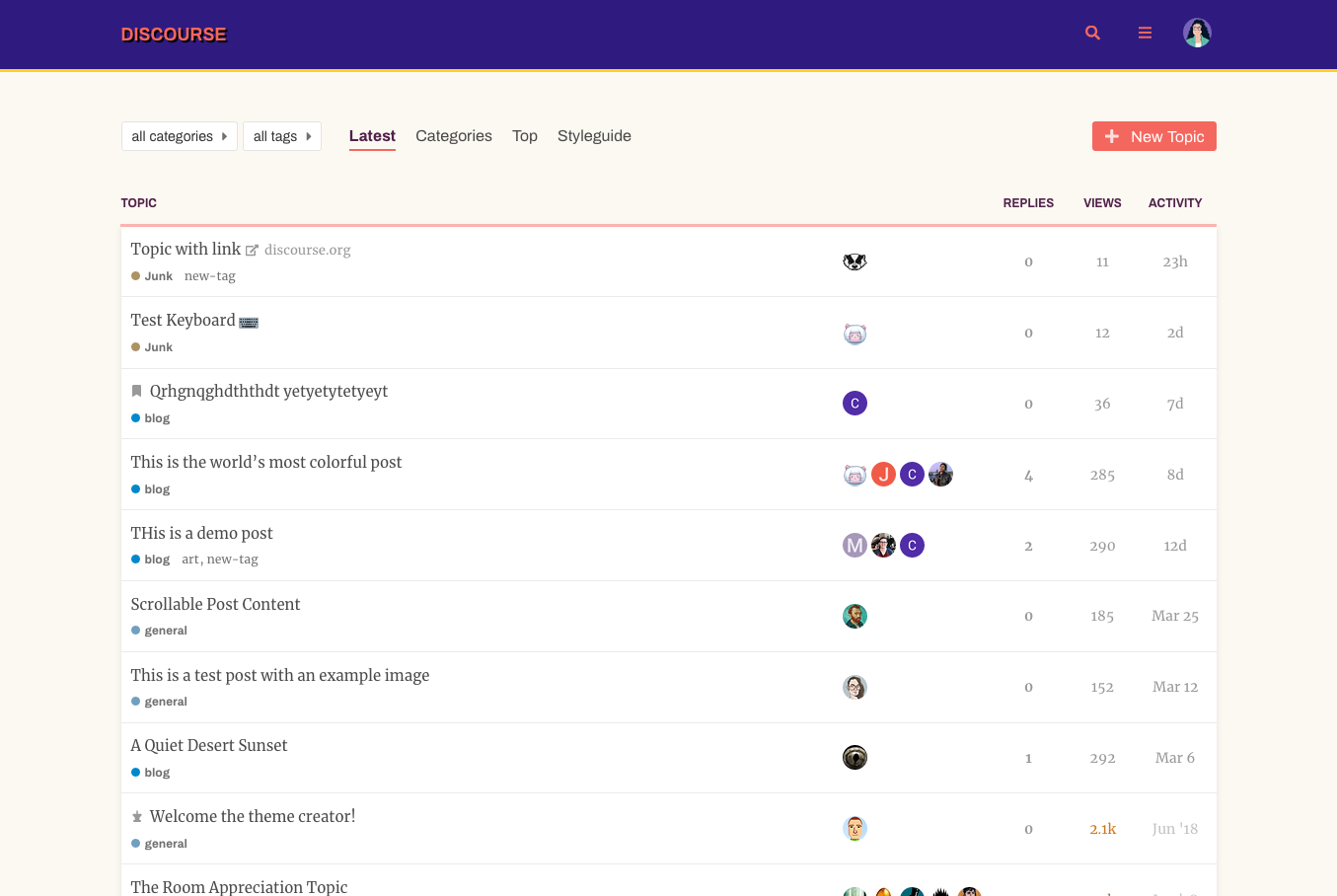The width and height of the screenshot is (1337, 896).
Task: Click the New Topic button
Action: point(1153,136)
